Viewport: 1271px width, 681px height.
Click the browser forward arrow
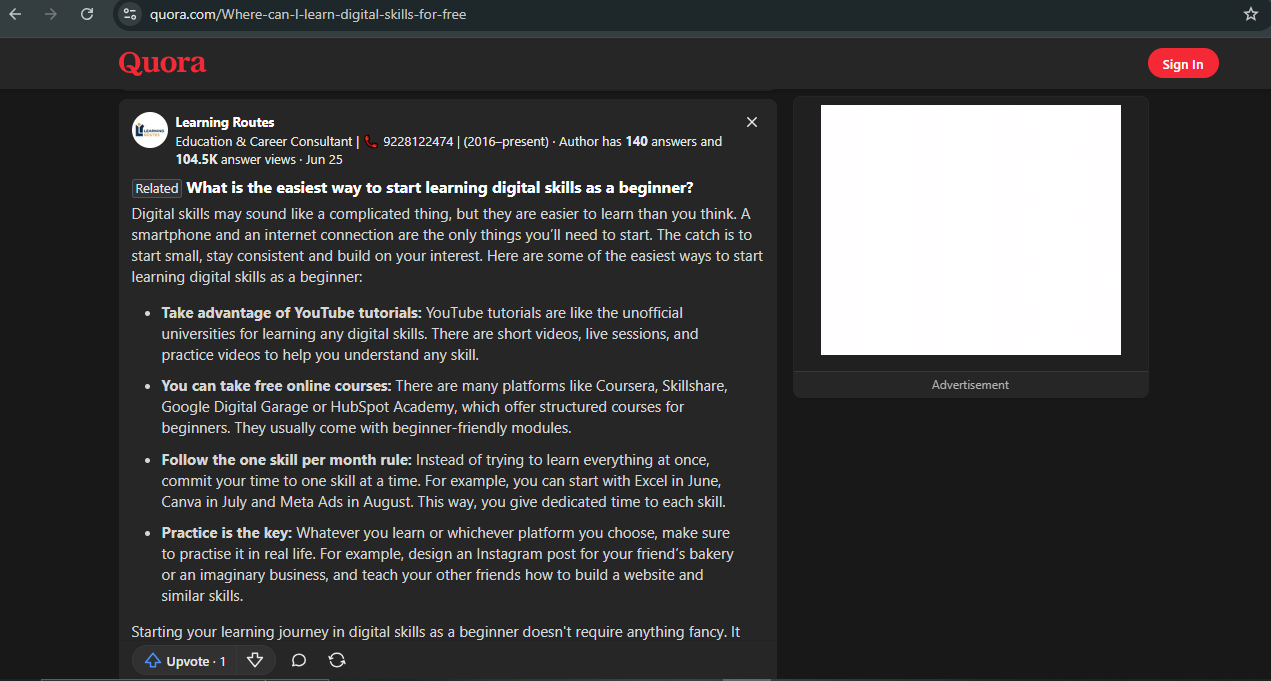pyautogui.click(x=50, y=14)
